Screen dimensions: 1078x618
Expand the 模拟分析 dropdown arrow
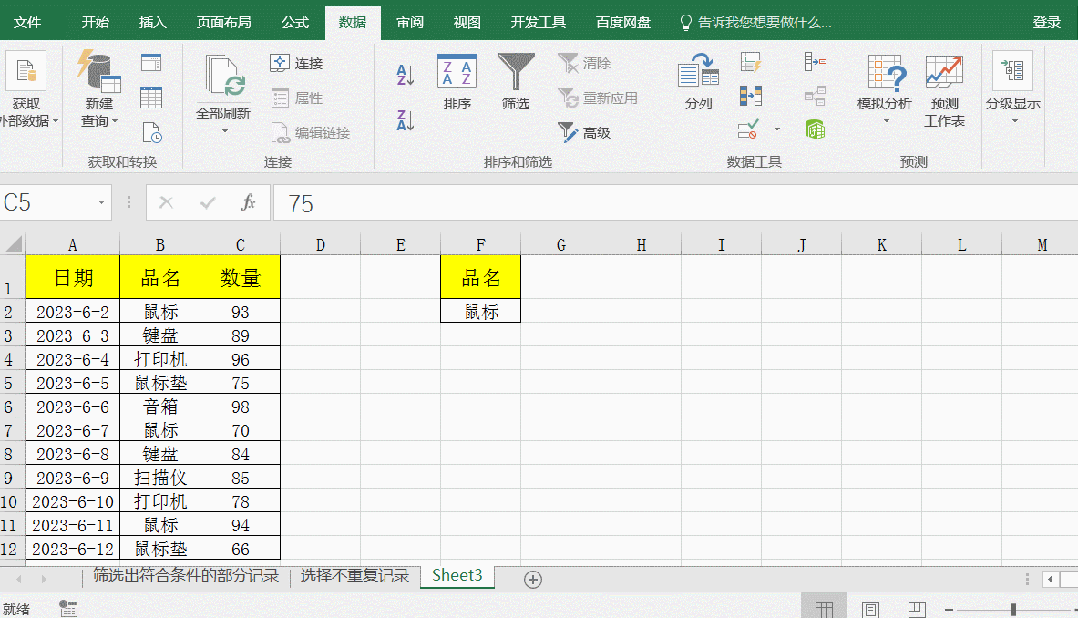[x=886, y=122]
